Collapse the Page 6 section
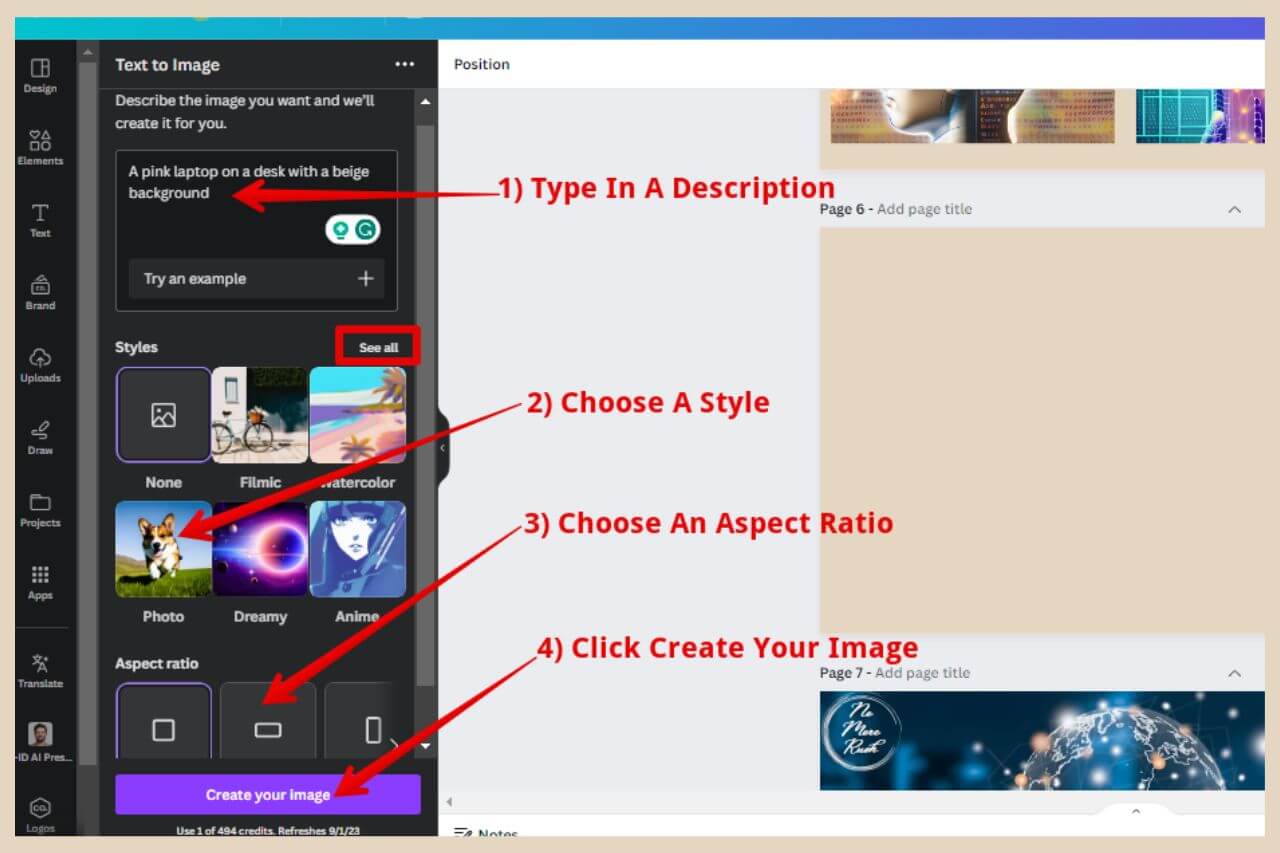1280x853 pixels. pyautogui.click(x=1235, y=209)
